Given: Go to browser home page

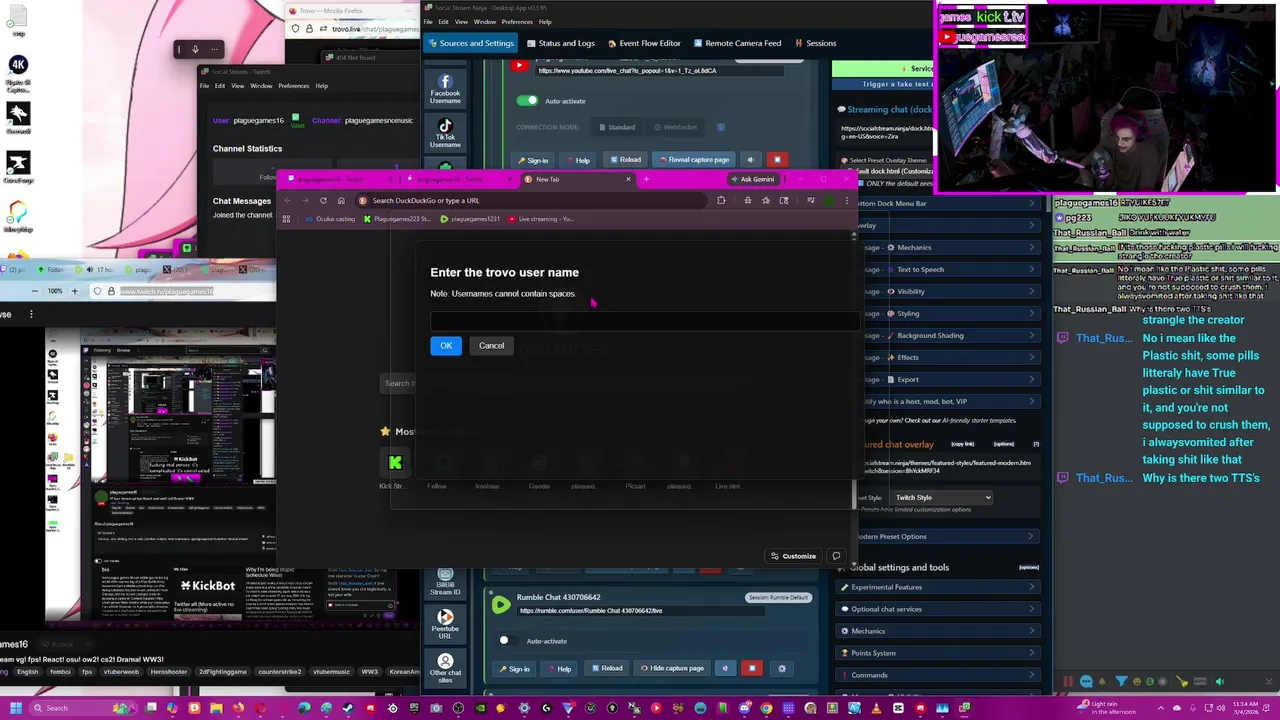Looking at the screenshot, I should point(341,200).
